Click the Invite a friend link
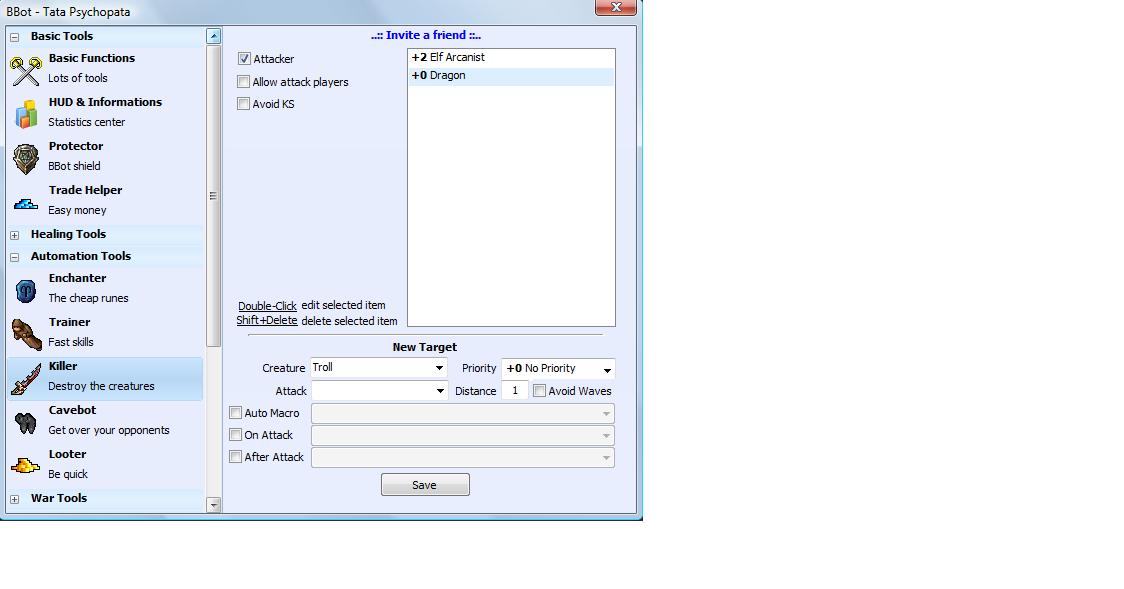Image resolution: width=1124 pixels, height=589 pixels. (426, 35)
